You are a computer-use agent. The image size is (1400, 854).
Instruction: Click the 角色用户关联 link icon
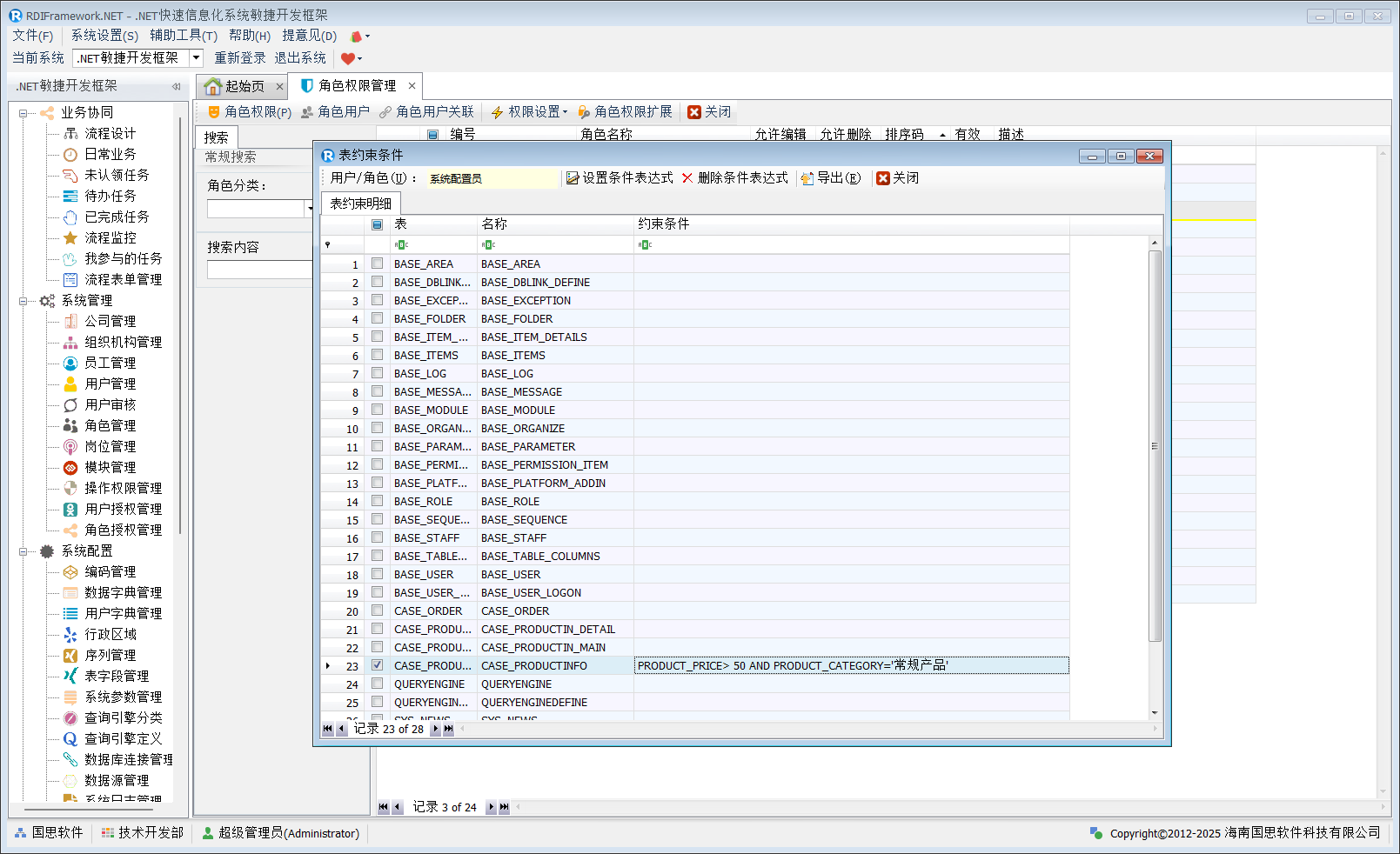tap(385, 112)
